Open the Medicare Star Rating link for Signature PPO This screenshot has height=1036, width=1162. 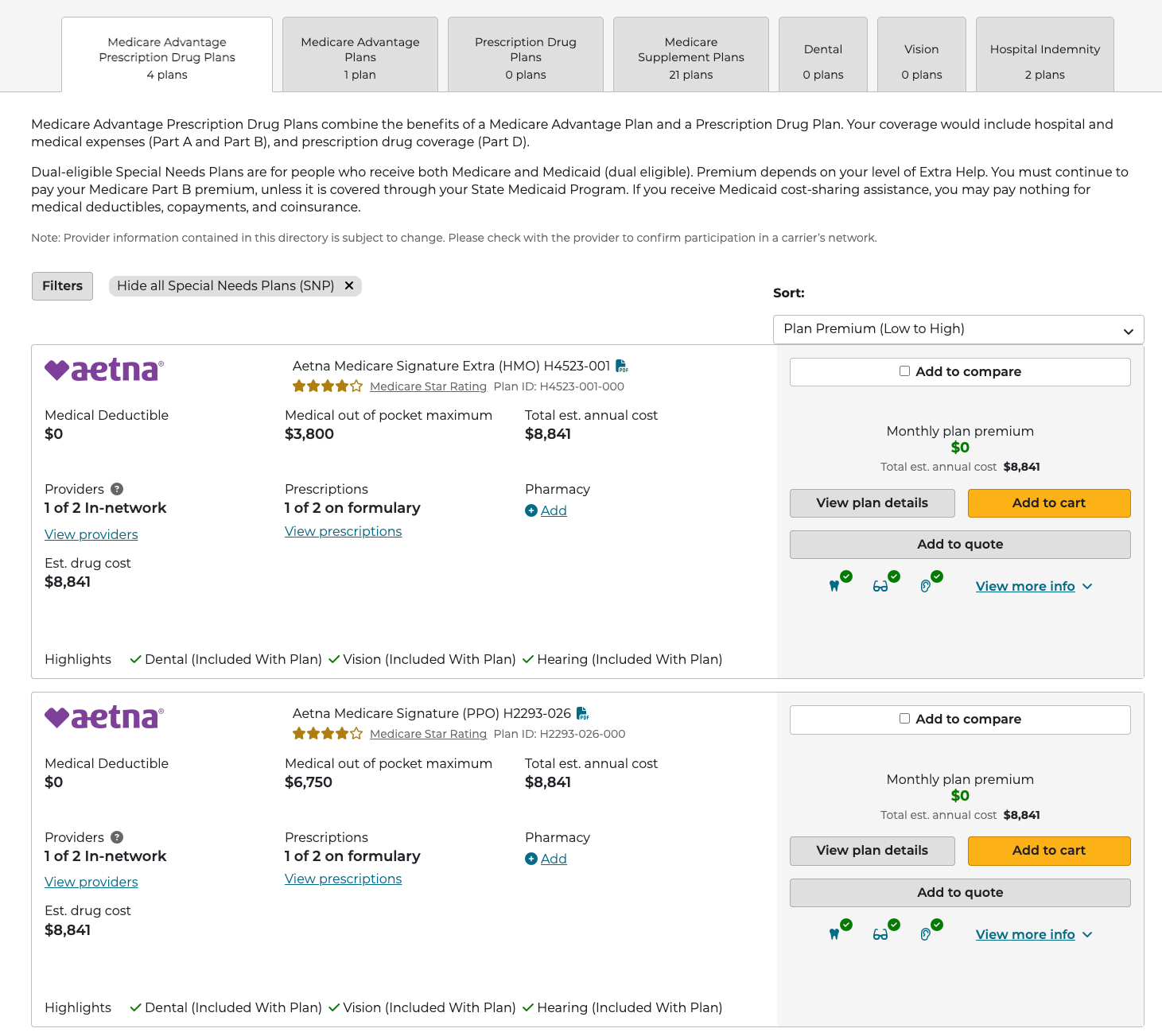click(x=428, y=734)
